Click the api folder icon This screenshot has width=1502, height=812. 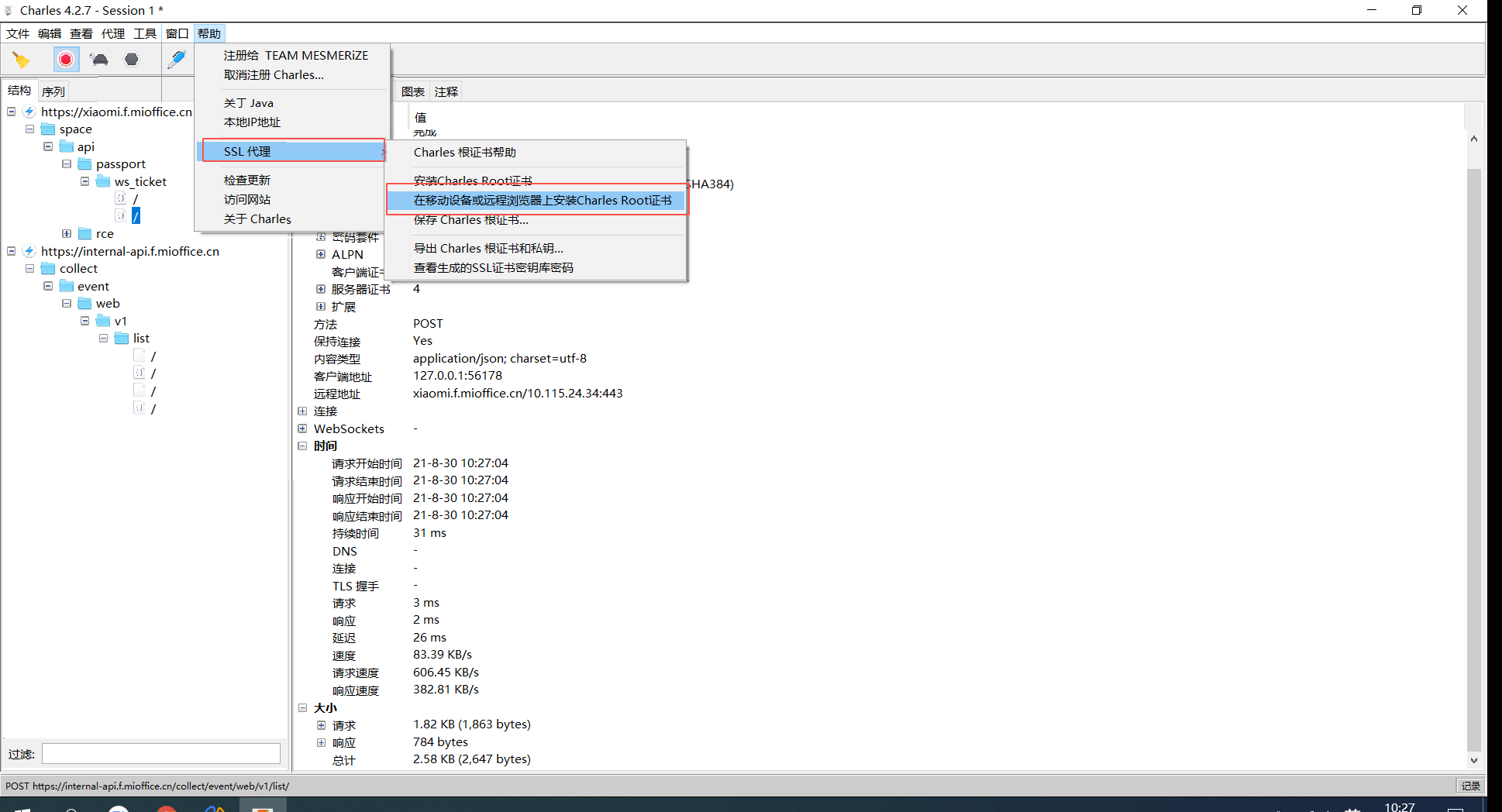coord(67,146)
